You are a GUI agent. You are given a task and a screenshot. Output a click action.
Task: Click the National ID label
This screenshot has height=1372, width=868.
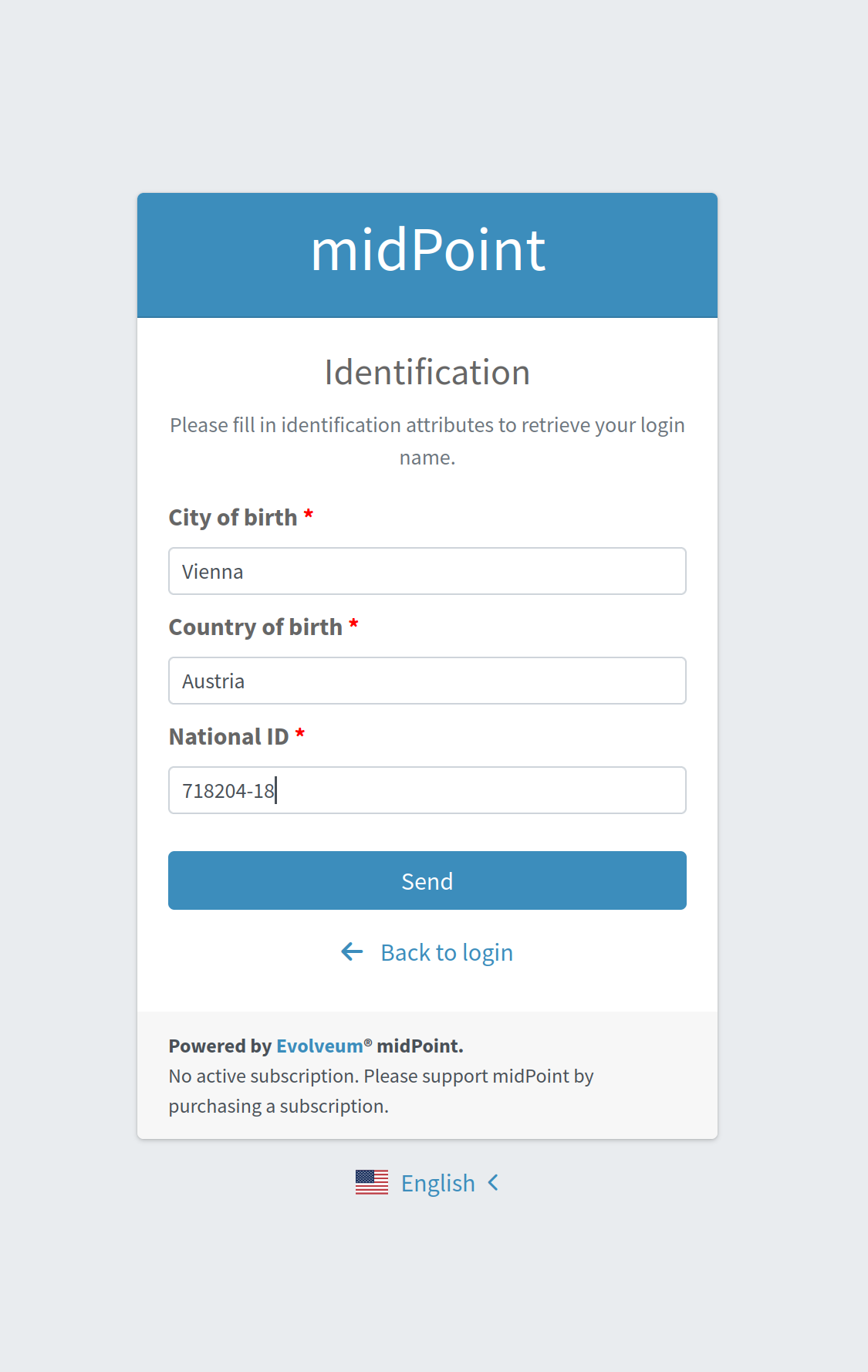click(x=228, y=737)
